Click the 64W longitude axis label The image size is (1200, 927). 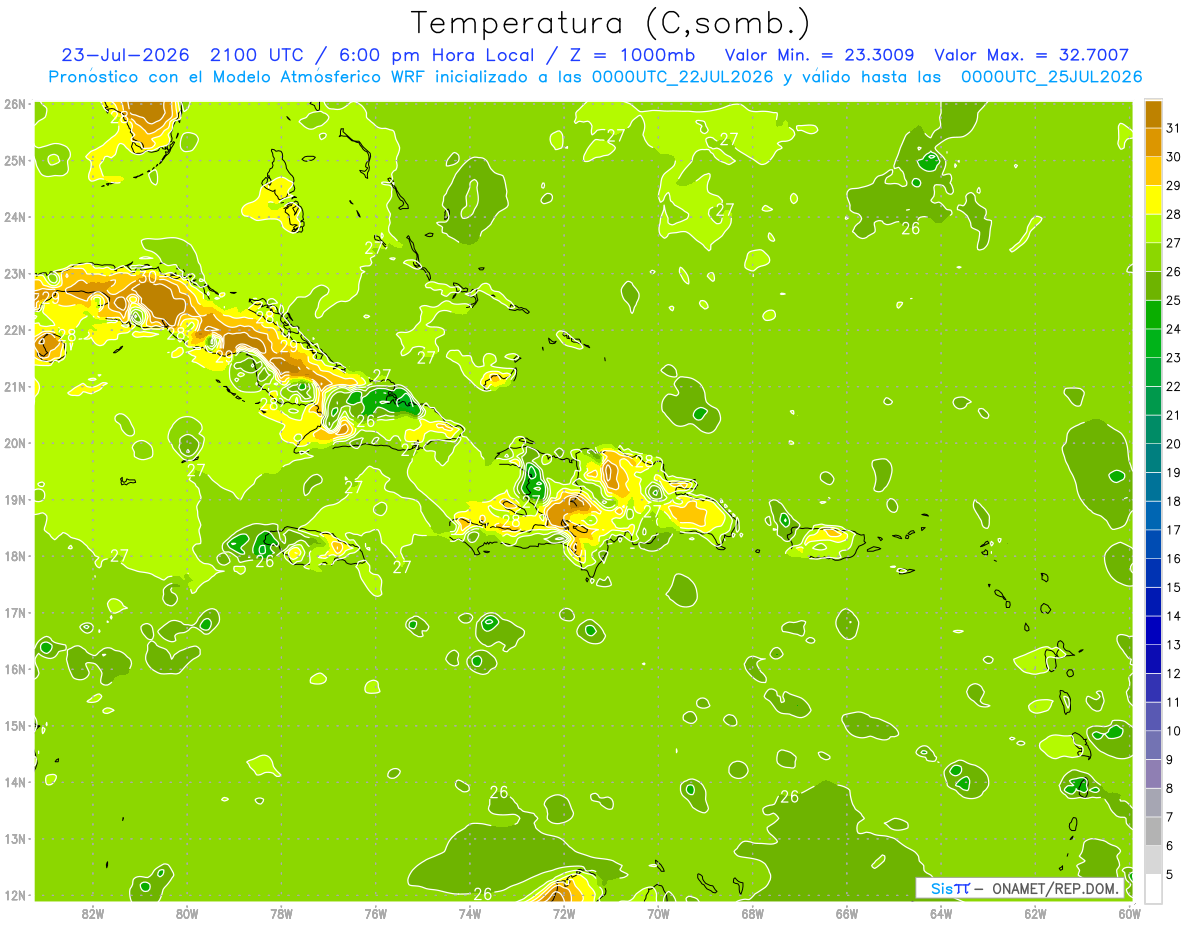[x=941, y=913]
